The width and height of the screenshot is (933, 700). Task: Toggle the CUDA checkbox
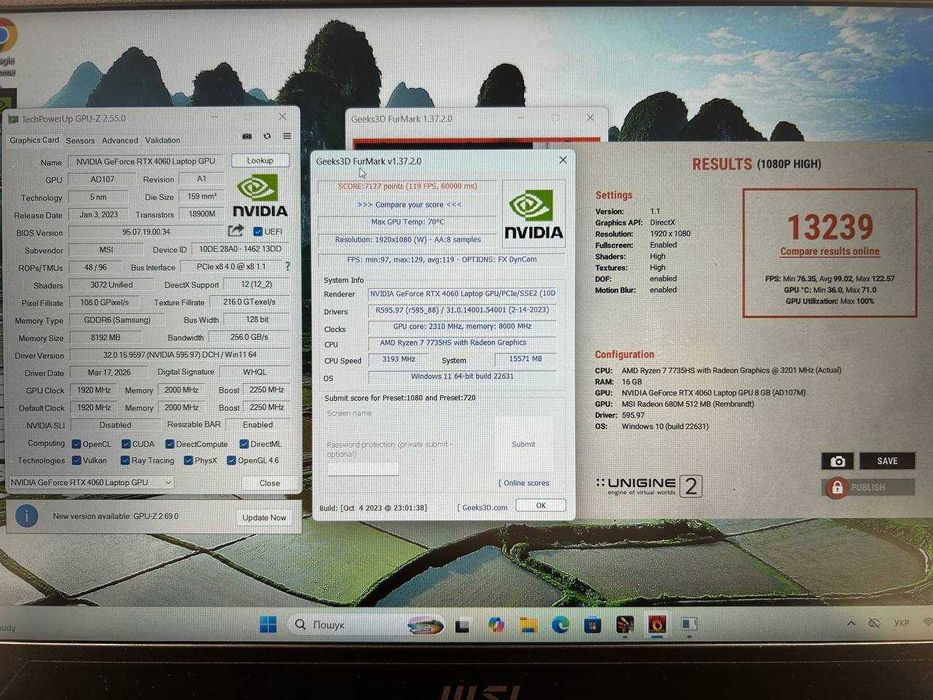pyautogui.click(x=126, y=443)
